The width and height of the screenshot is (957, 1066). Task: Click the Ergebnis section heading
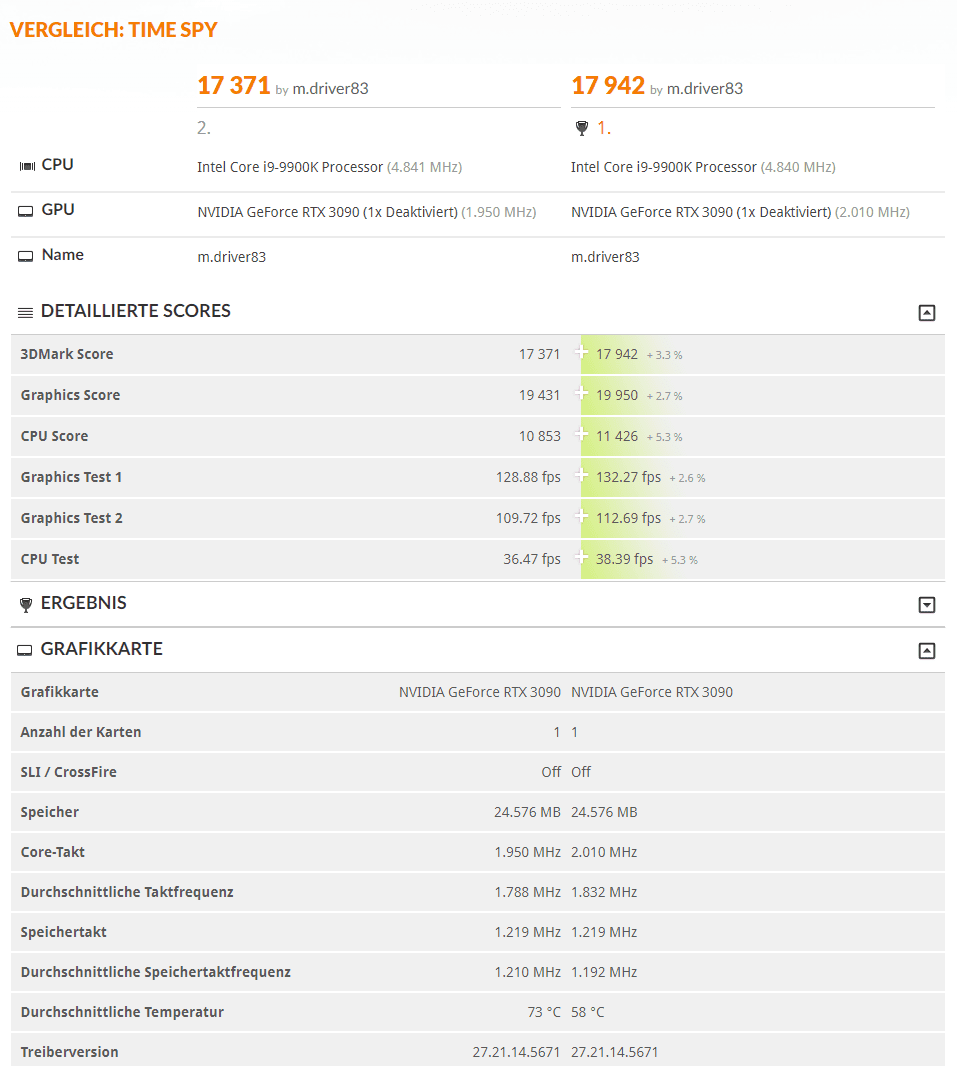tap(84, 603)
